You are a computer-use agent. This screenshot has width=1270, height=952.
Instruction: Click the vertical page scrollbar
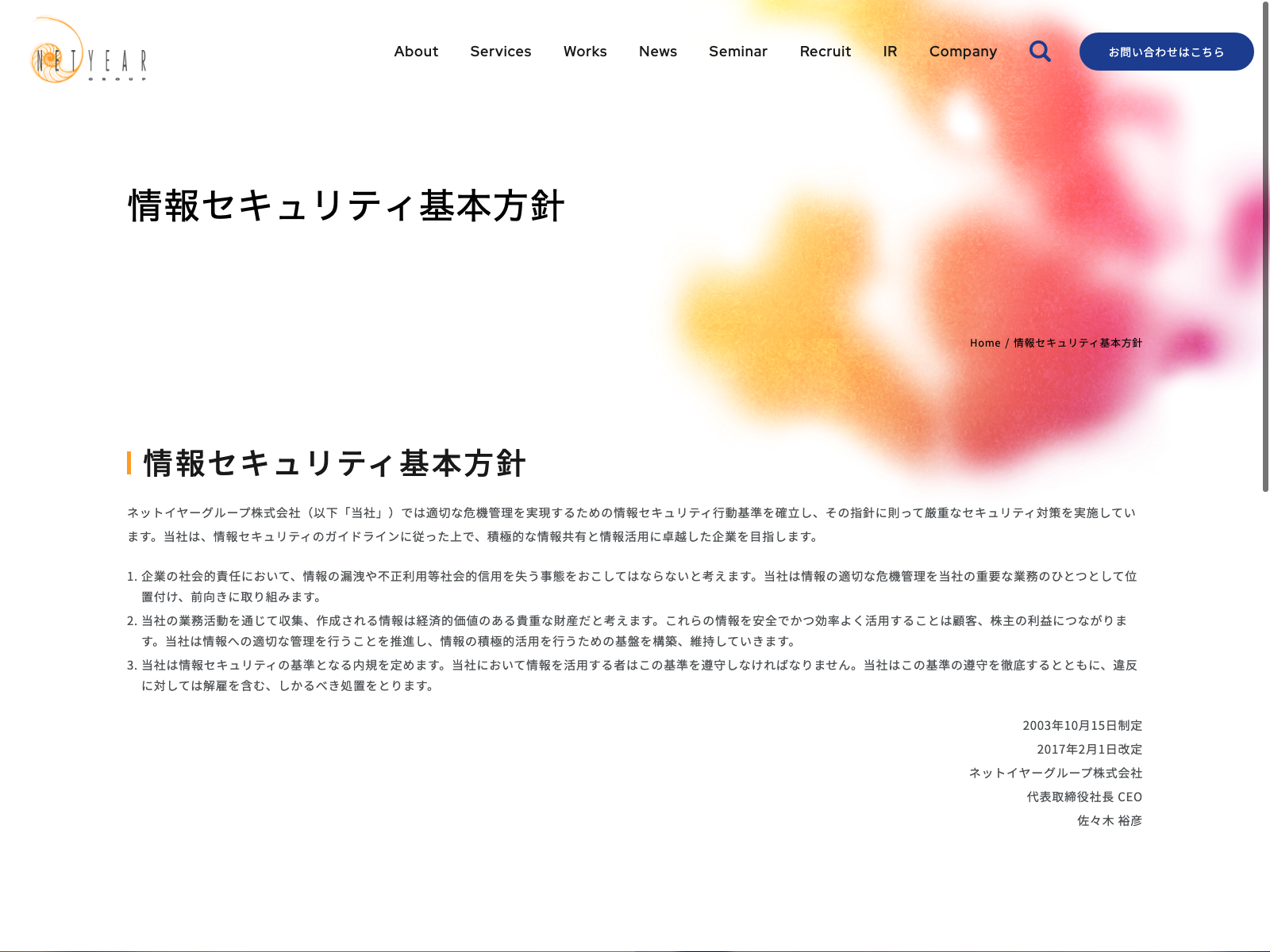[x=1265, y=246]
